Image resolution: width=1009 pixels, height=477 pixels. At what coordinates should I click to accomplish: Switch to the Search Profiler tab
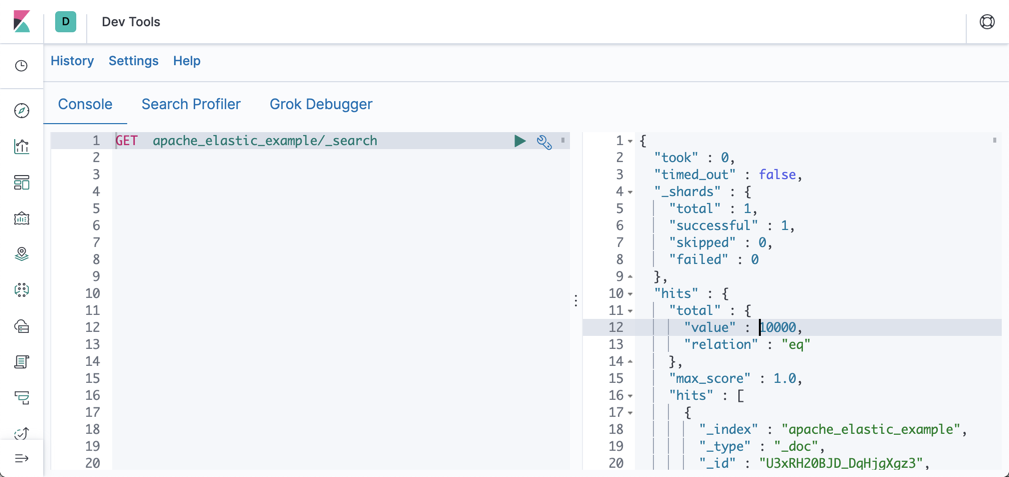[x=191, y=104]
